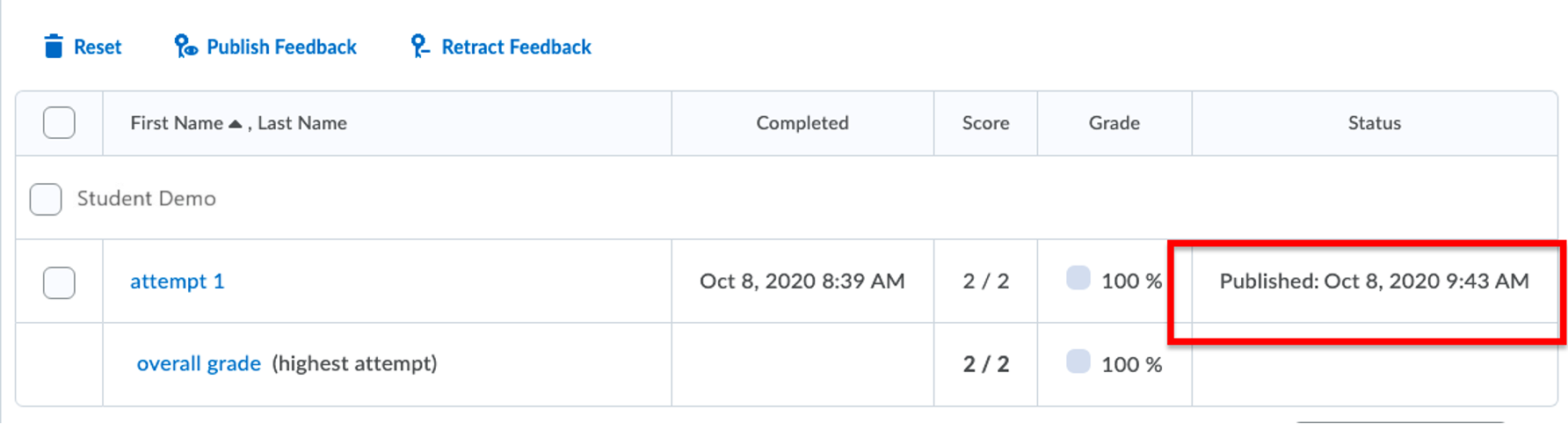Sort the list by Last Name
The image size is (1568, 424).
(x=301, y=123)
